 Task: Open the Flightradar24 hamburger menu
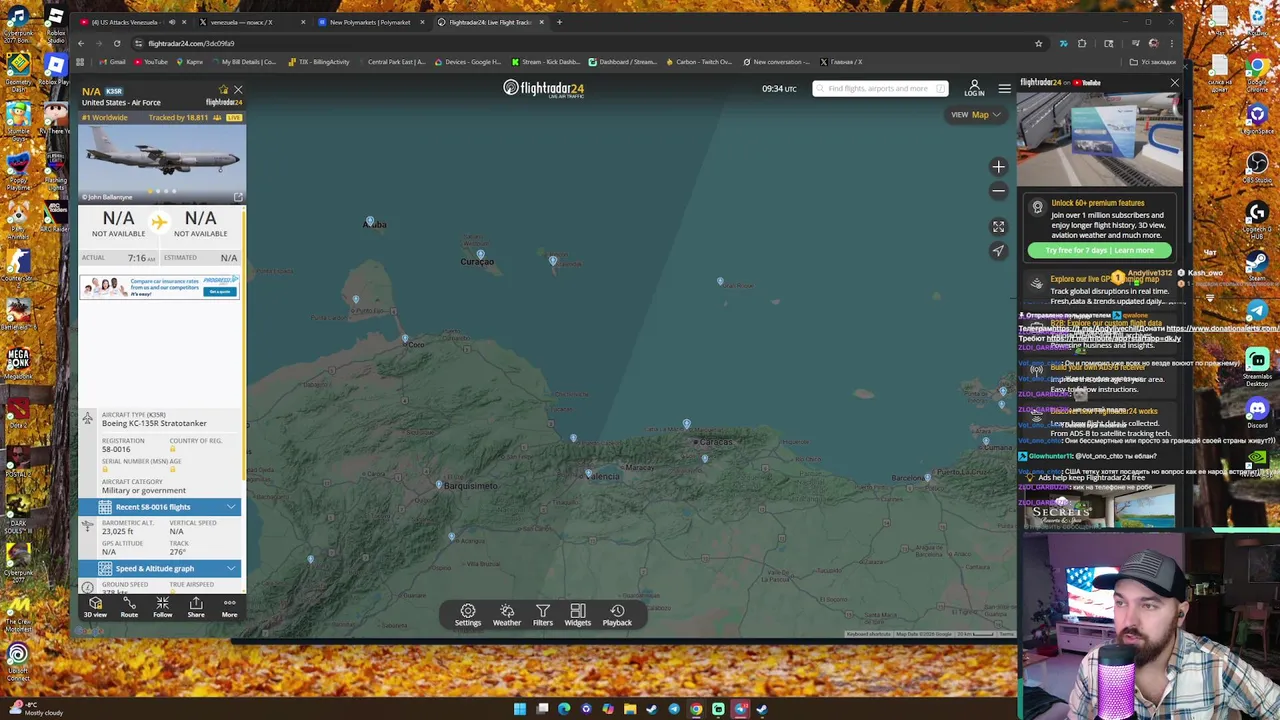pyautogui.click(x=1004, y=89)
